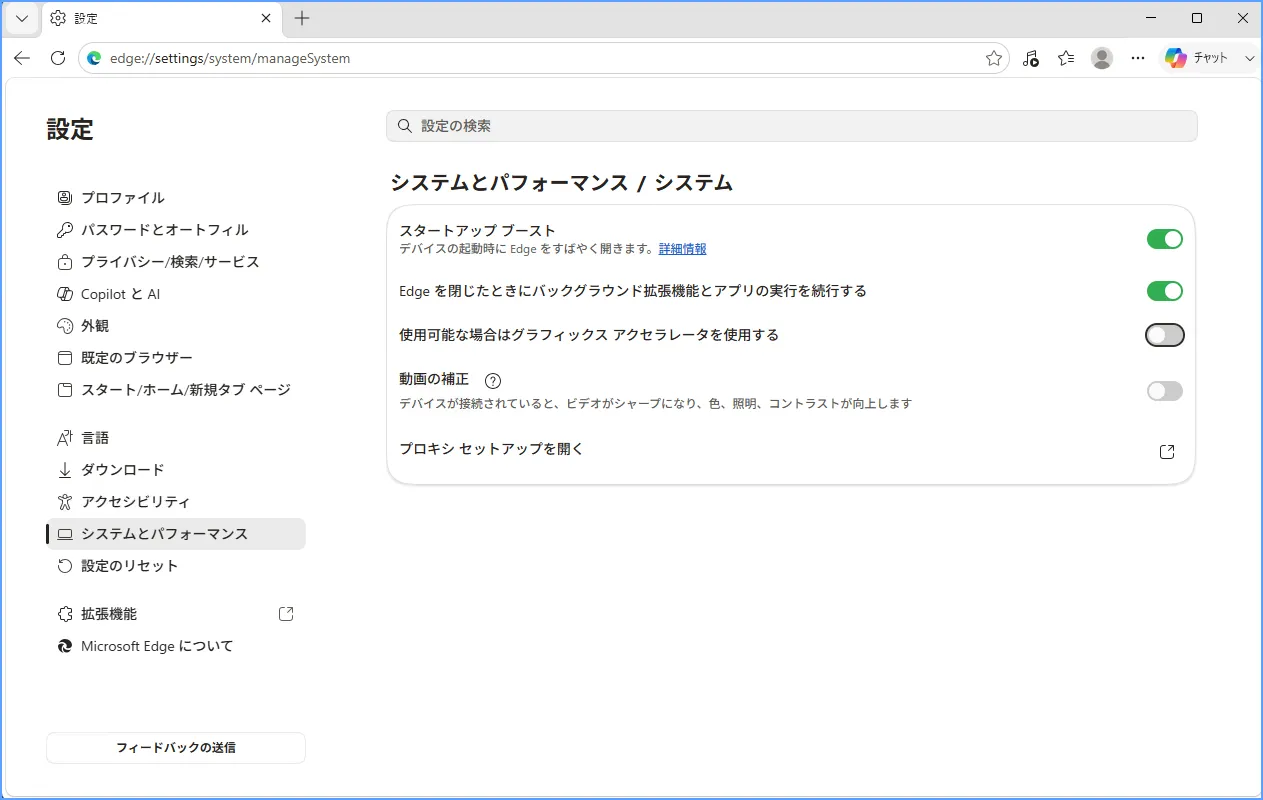Click the 設定 sidebar heading
This screenshot has height=800, width=1263.
(70, 129)
